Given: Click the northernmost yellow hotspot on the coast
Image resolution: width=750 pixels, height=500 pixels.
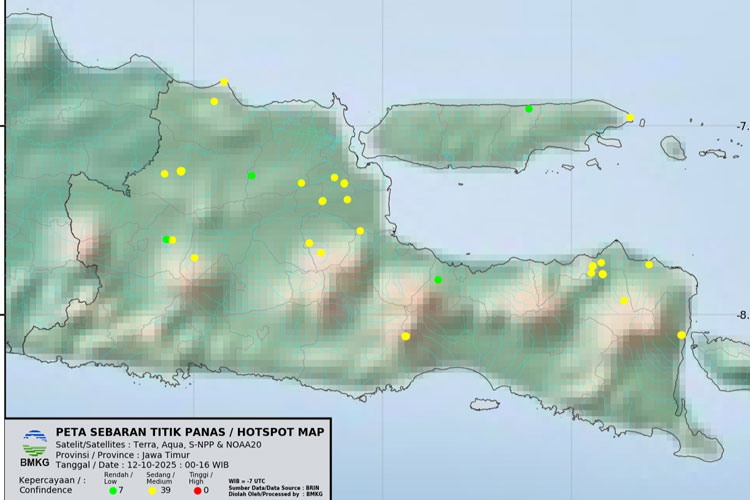Looking at the screenshot, I should point(224,82).
